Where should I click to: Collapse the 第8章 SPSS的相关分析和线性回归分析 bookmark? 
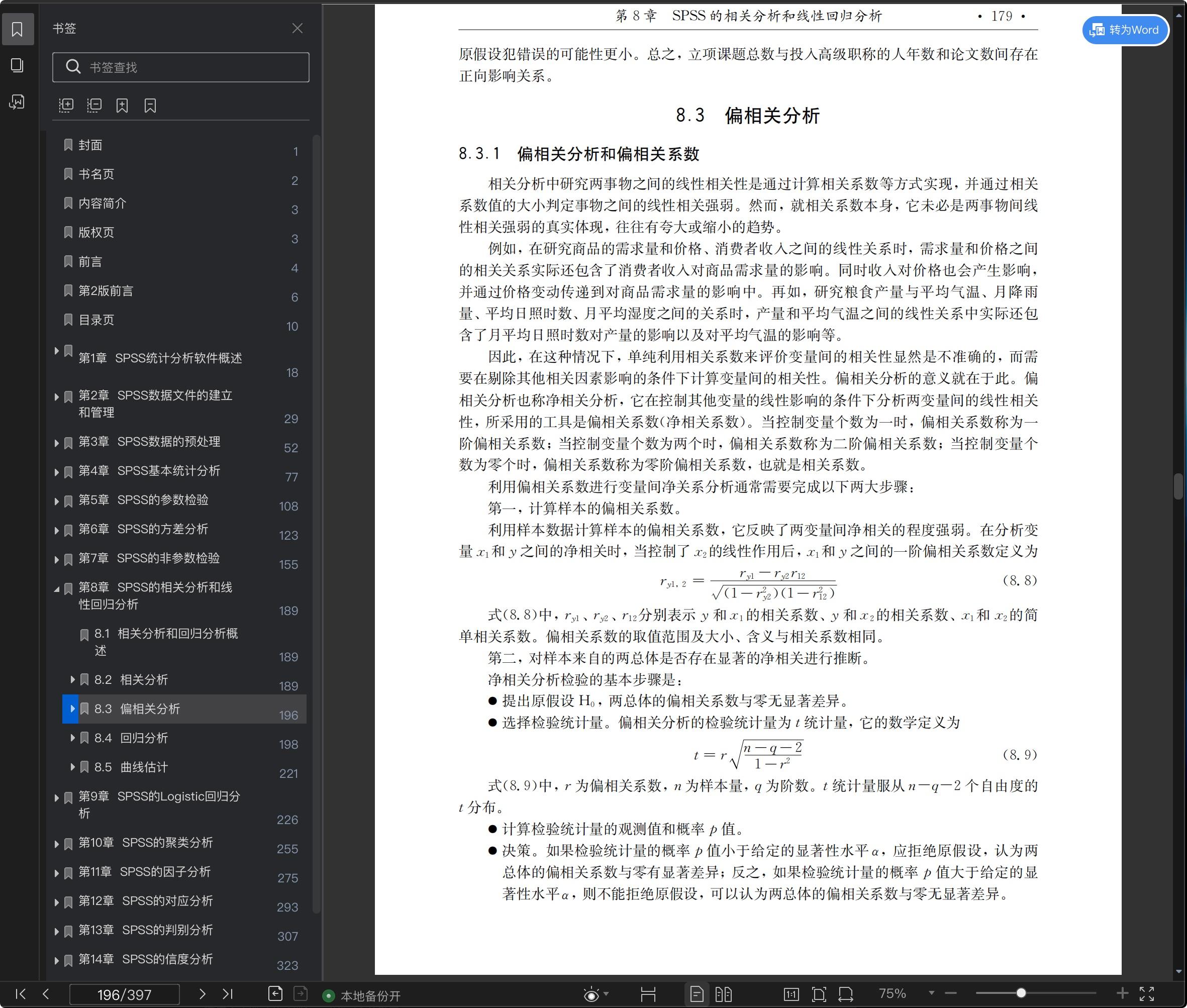pyautogui.click(x=57, y=588)
